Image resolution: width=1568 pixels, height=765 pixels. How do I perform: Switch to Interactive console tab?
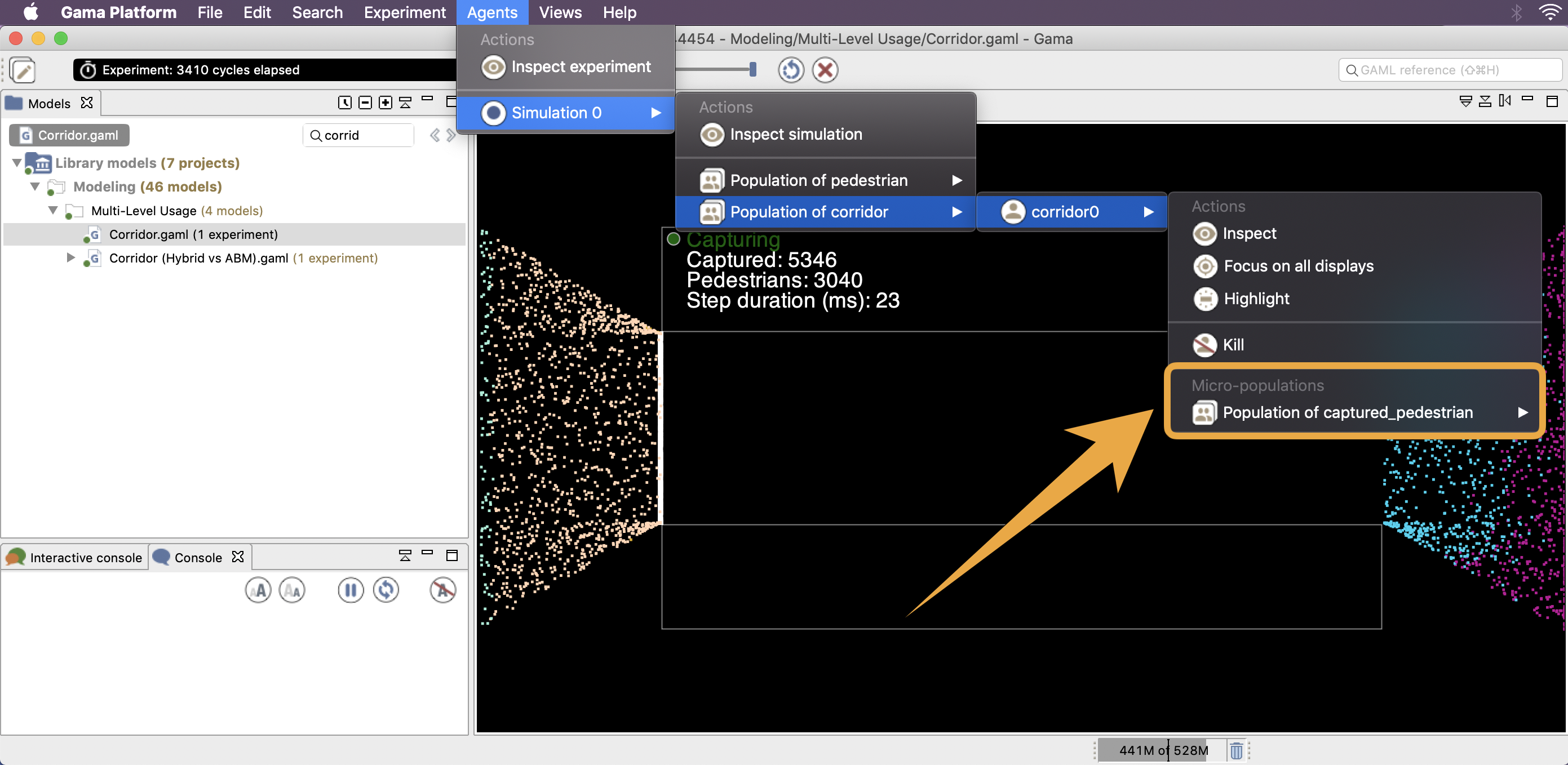click(75, 557)
